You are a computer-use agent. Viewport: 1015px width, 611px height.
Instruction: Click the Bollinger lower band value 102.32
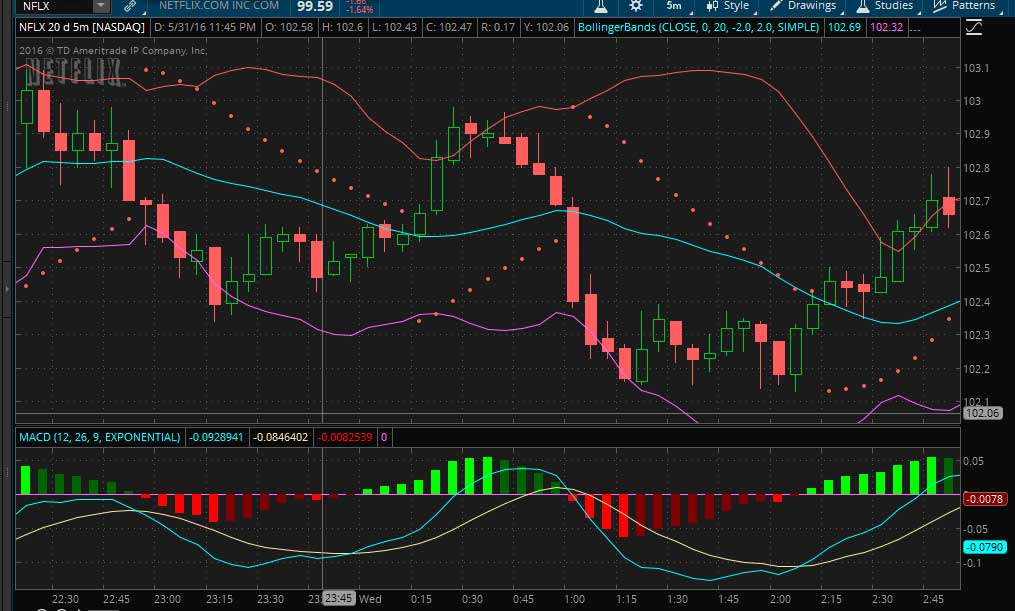click(x=886, y=27)
